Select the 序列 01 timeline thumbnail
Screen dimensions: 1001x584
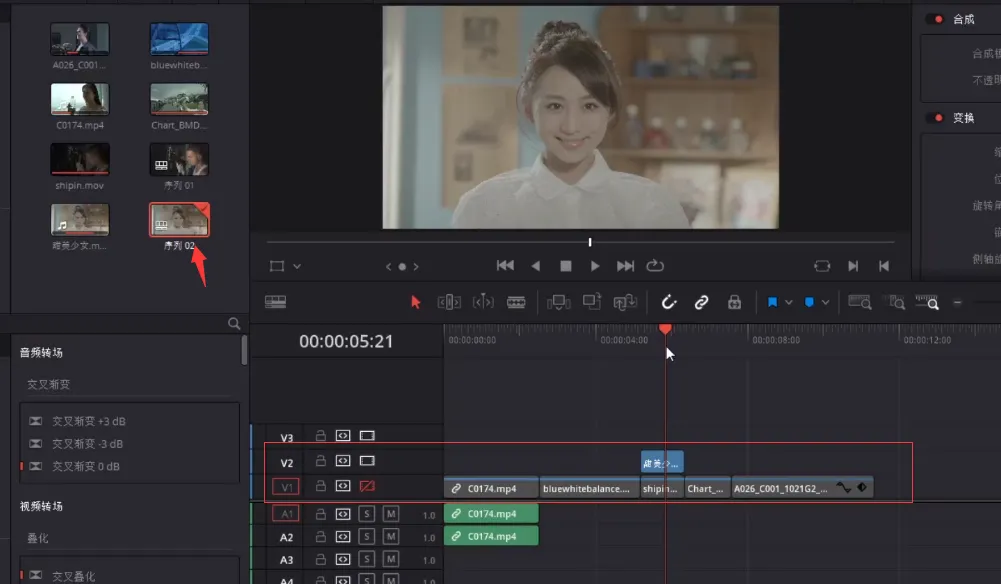coord(179,160)
